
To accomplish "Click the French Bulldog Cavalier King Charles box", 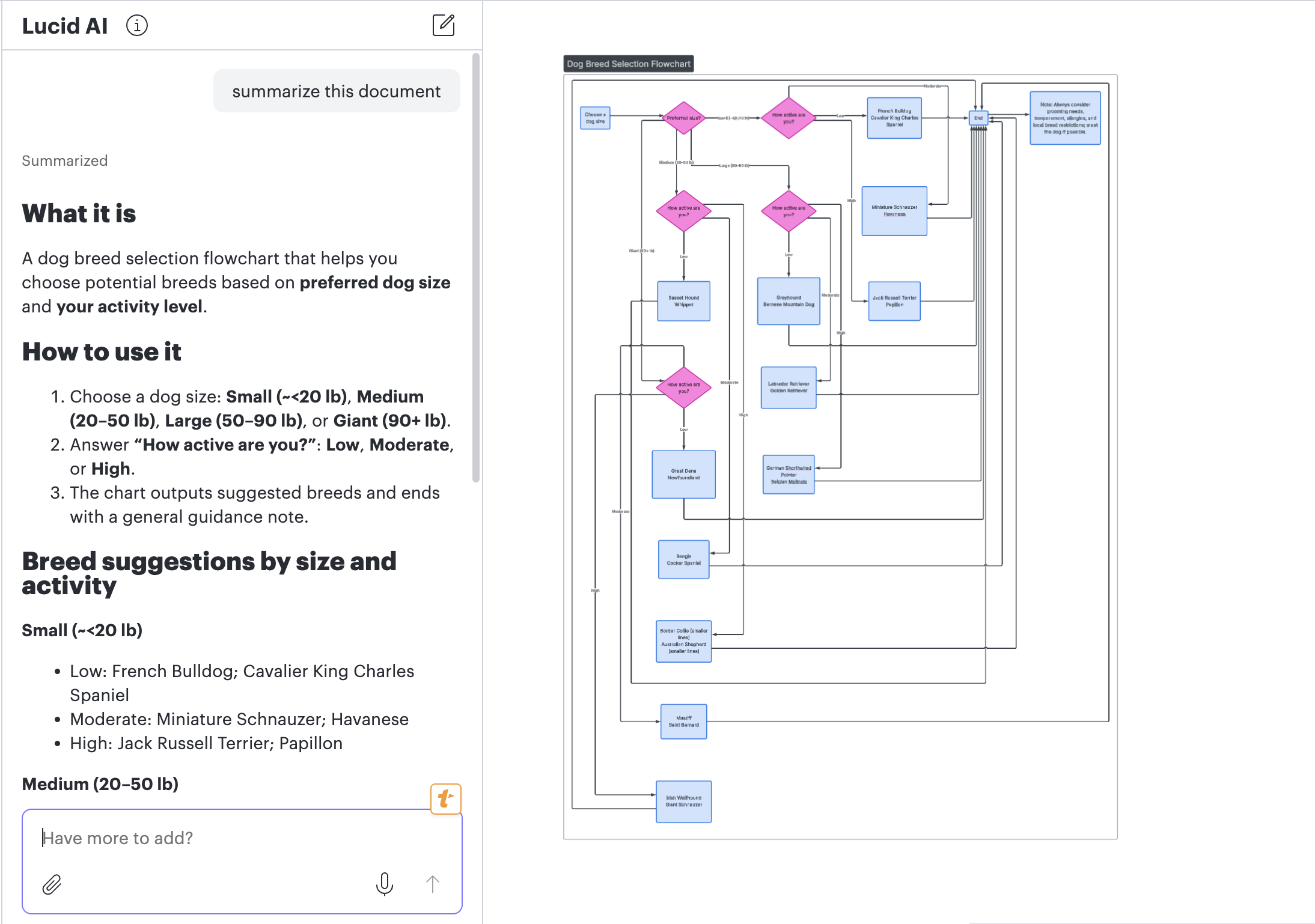I will 894,118.
